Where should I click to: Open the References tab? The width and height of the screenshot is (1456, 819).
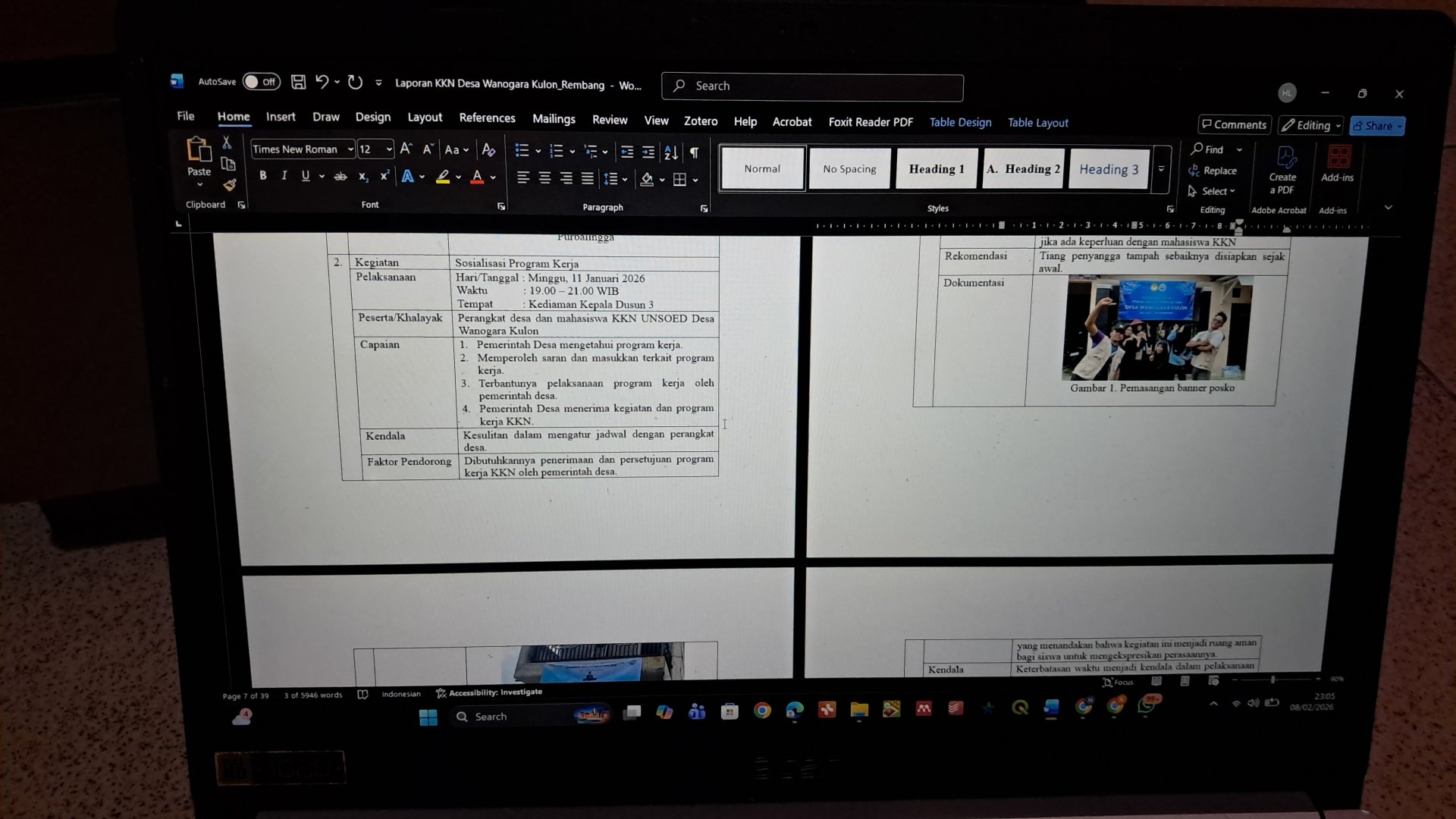(x=487, y=118)
